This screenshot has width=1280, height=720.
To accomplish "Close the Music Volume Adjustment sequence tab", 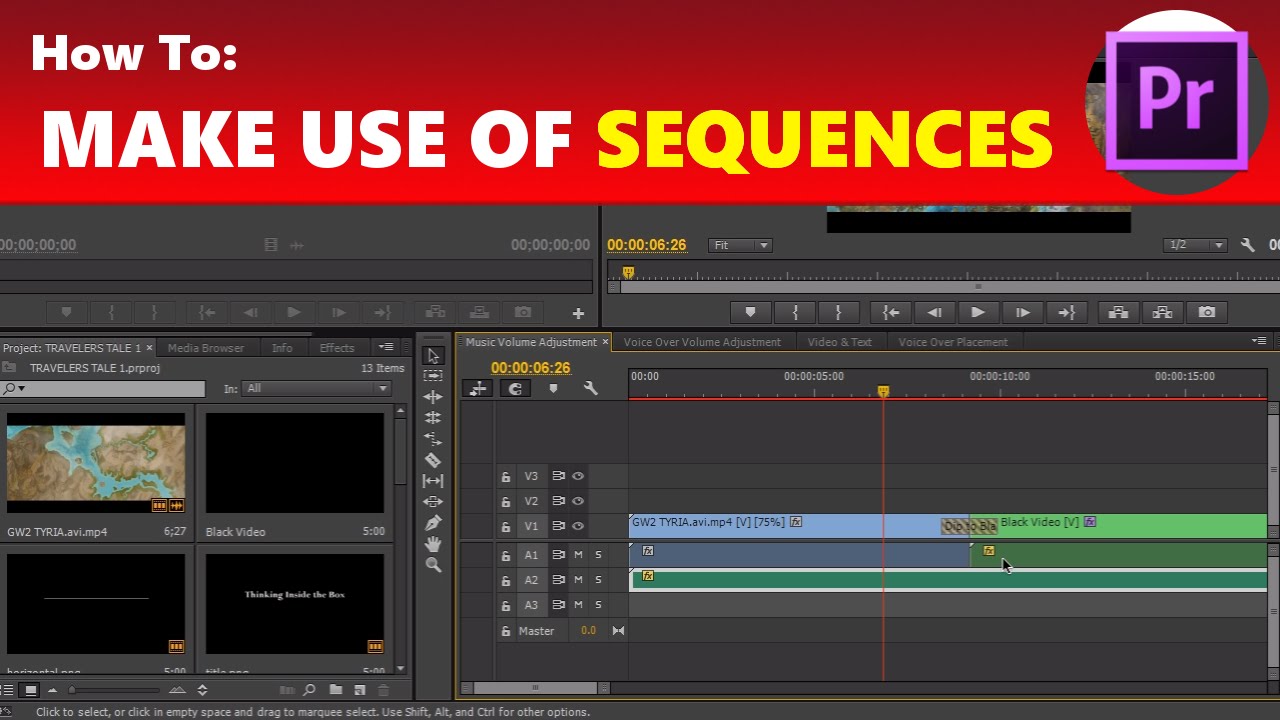I will [x=604, y=342].
